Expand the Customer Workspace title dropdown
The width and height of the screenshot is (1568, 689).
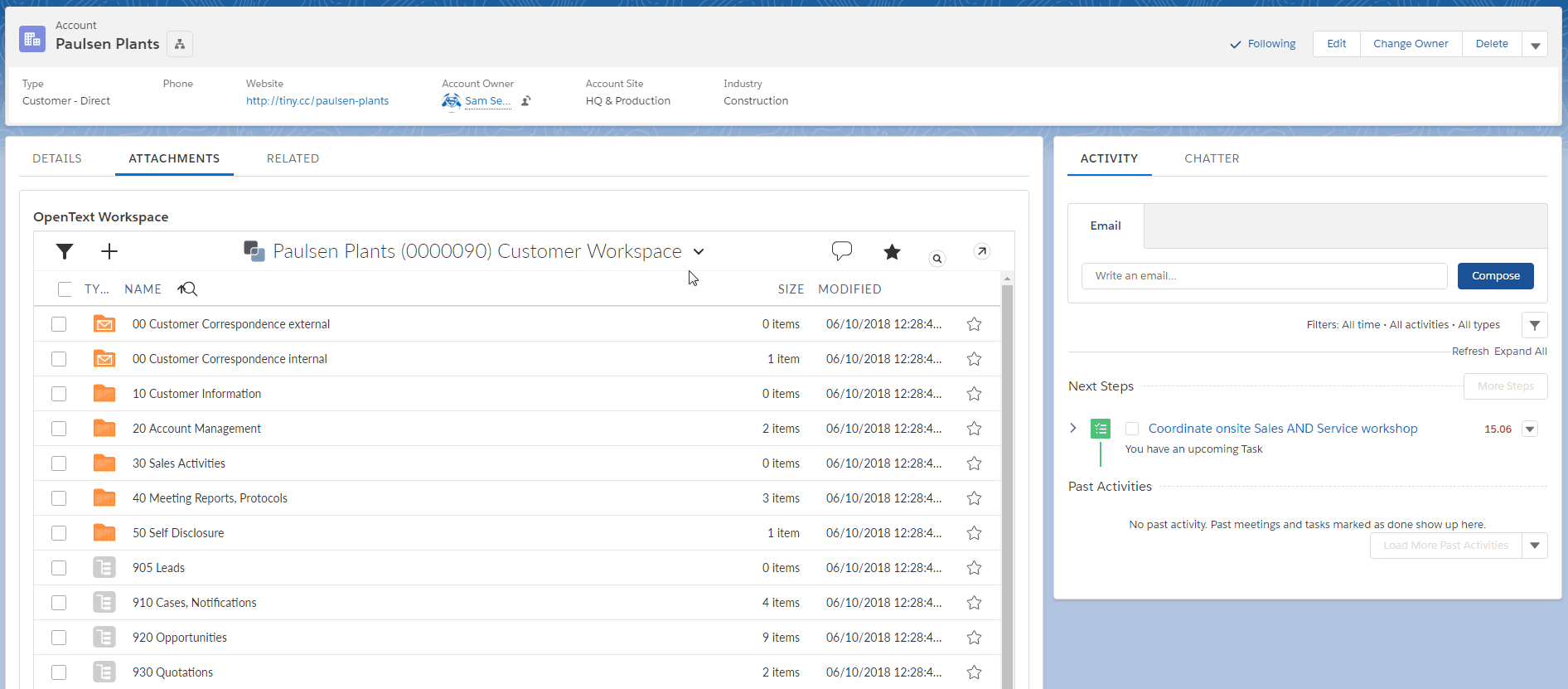[699, 252]
